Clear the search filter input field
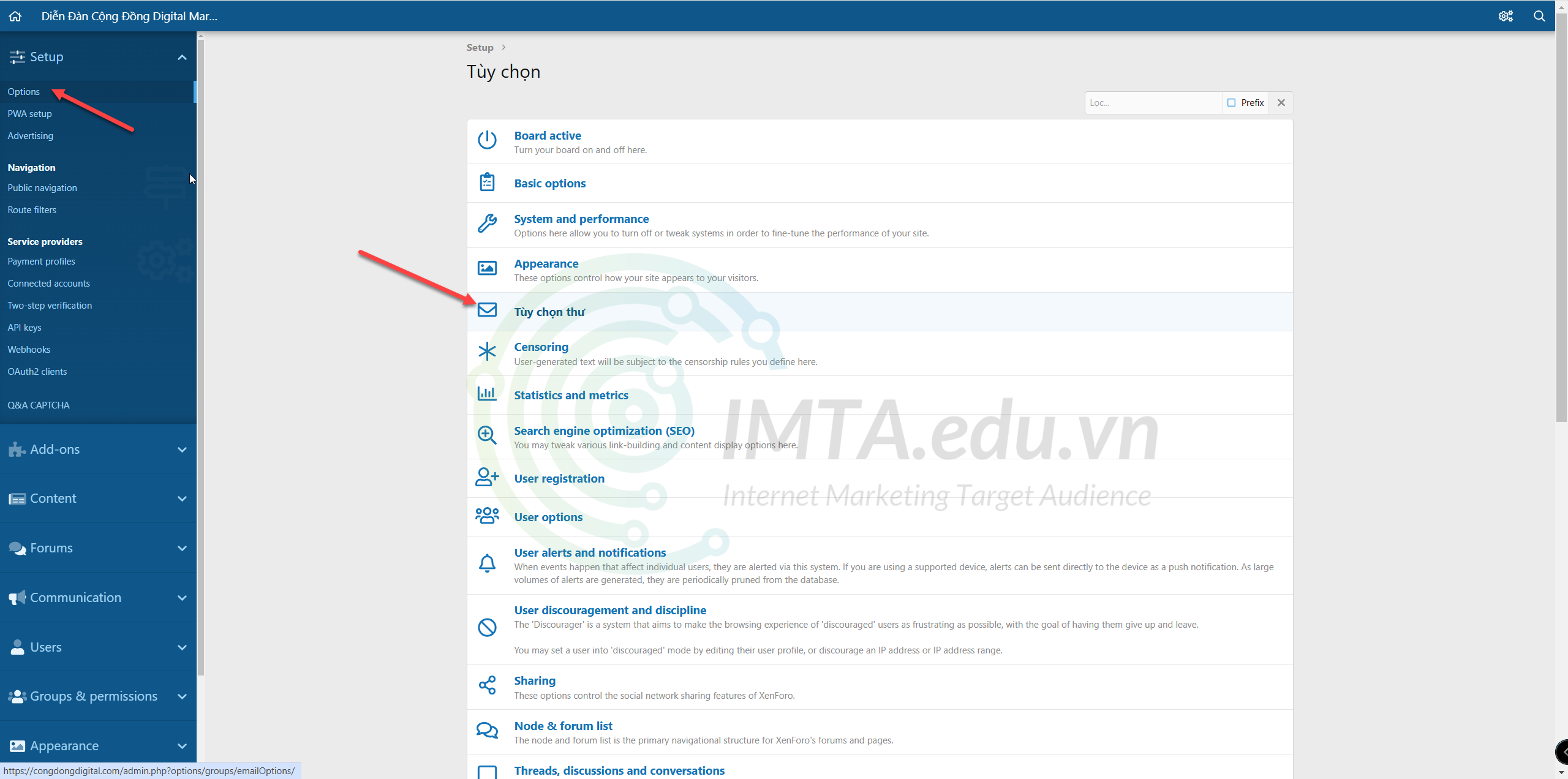1568x779 pixels. point(1281,102)
